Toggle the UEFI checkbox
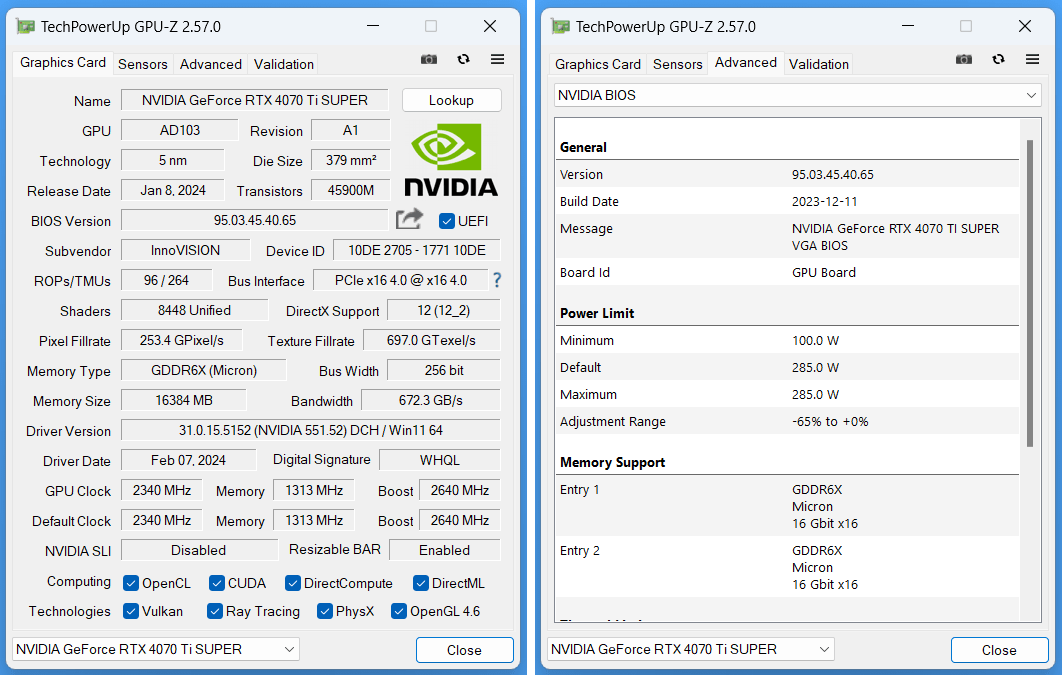1062x675 pixels. pos(446,221)
